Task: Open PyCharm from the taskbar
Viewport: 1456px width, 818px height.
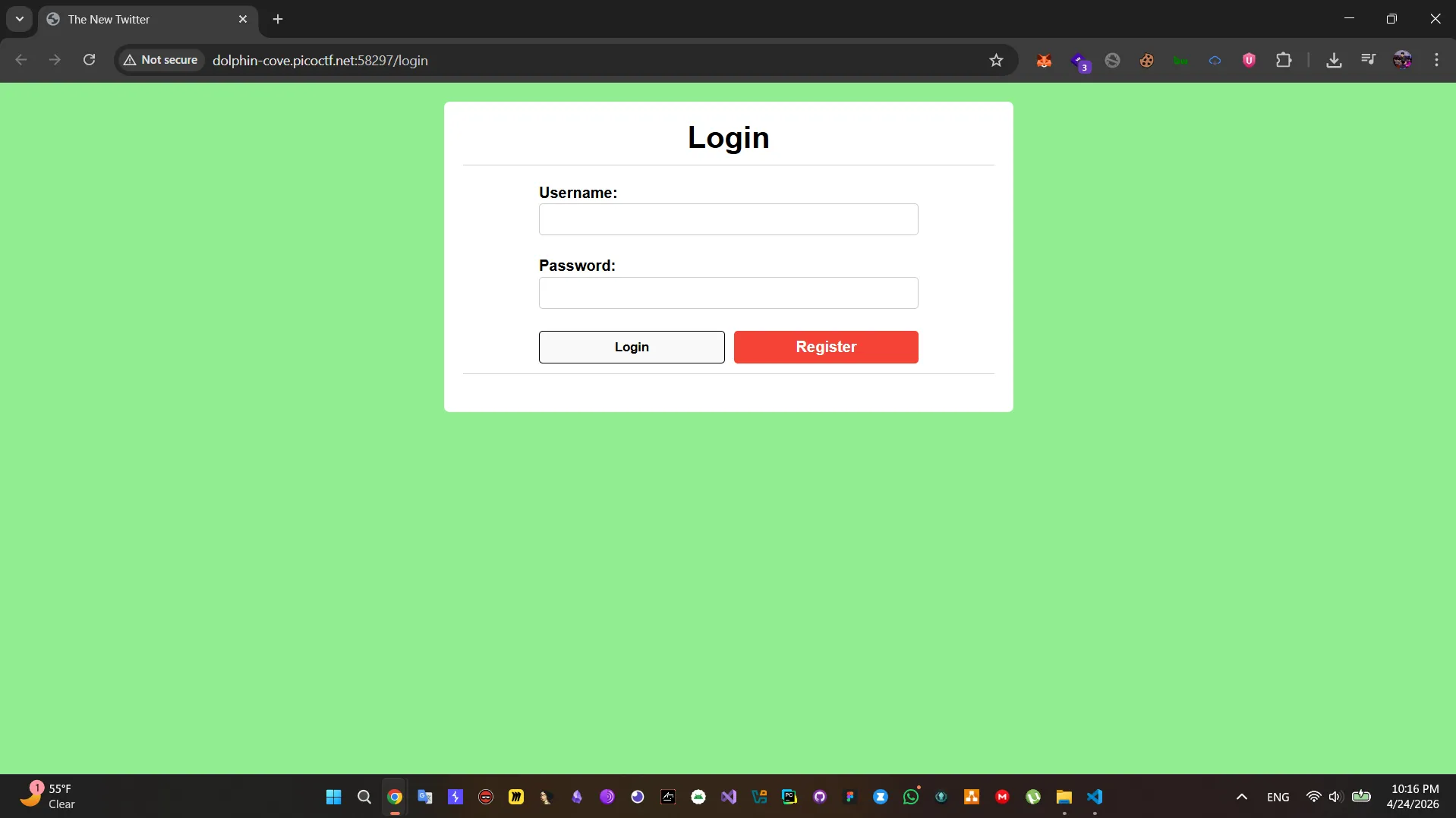Action: (x=789, y=797)
